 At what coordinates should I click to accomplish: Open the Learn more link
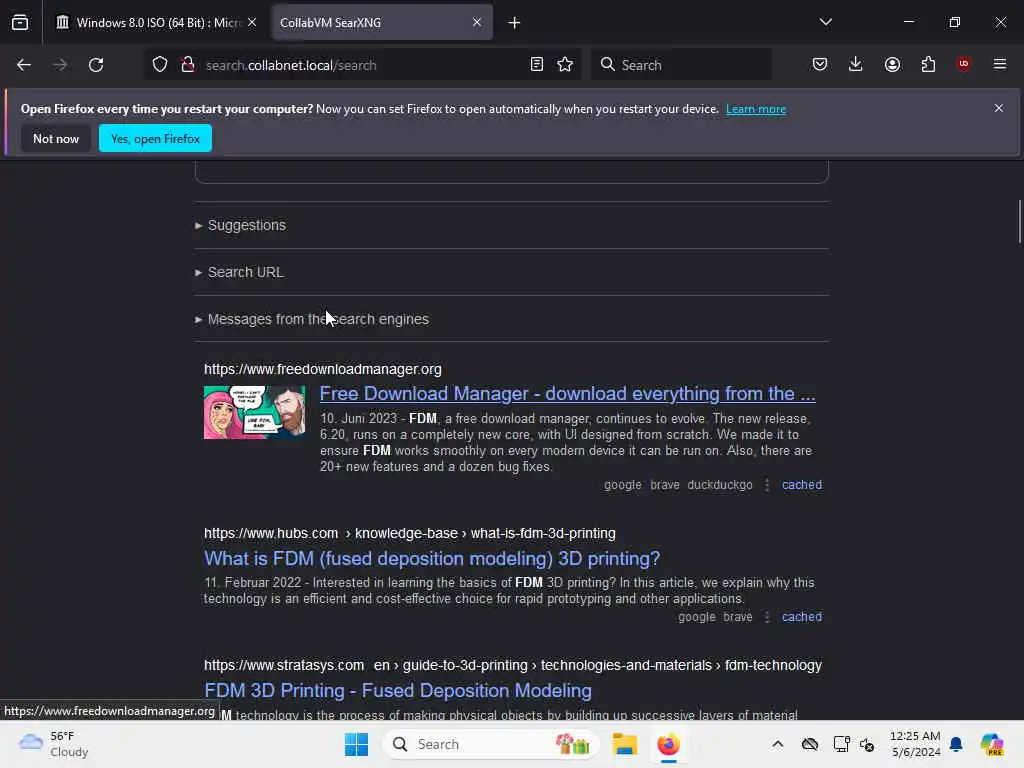point(756,109)
